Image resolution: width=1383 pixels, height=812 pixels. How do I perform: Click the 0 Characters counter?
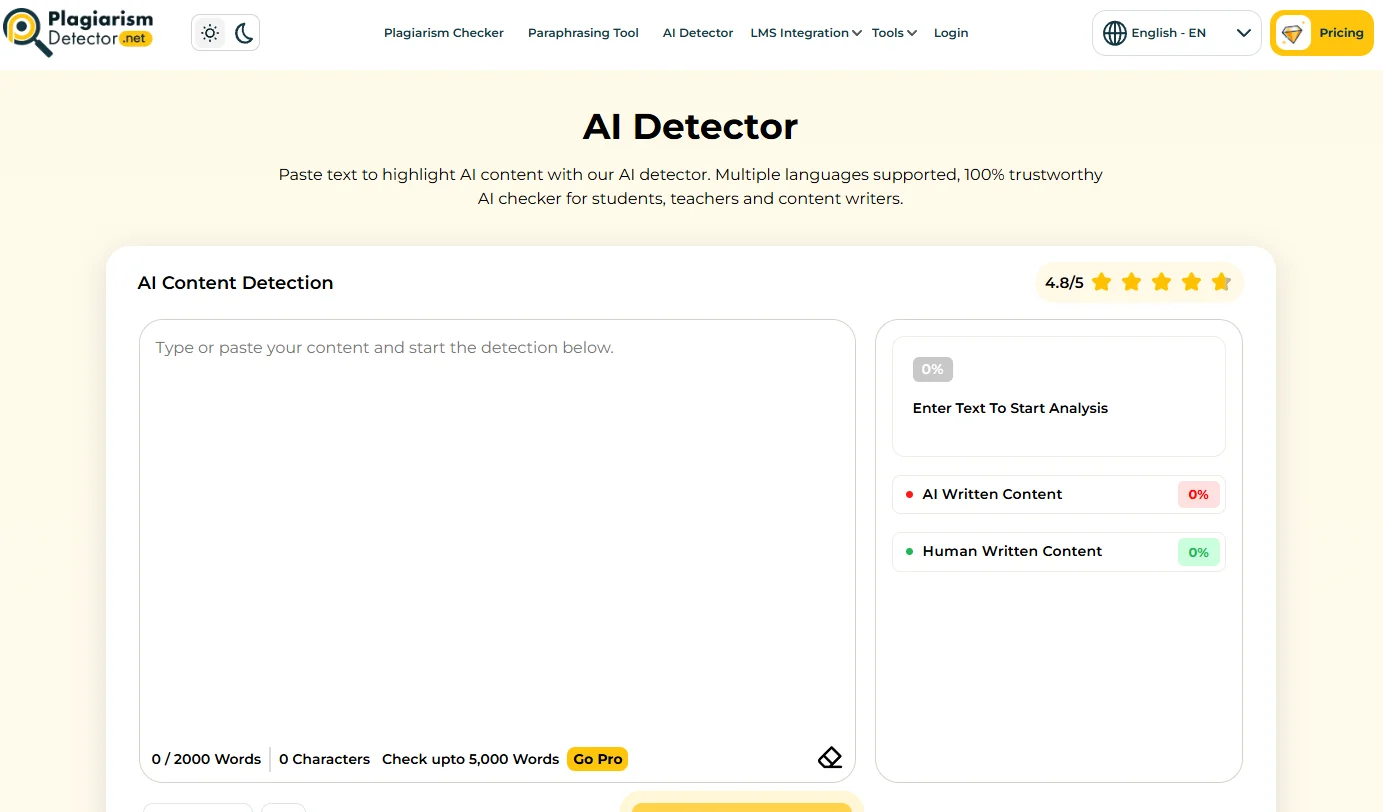tap(324, 759)
